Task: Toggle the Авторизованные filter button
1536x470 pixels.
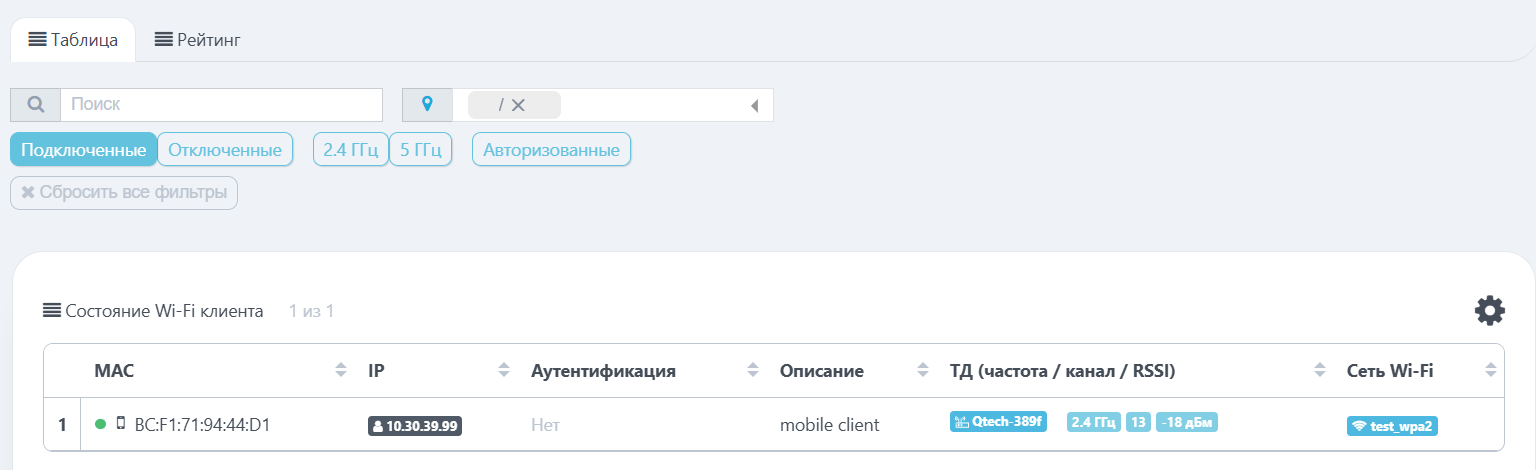Action: coord(551,150)
